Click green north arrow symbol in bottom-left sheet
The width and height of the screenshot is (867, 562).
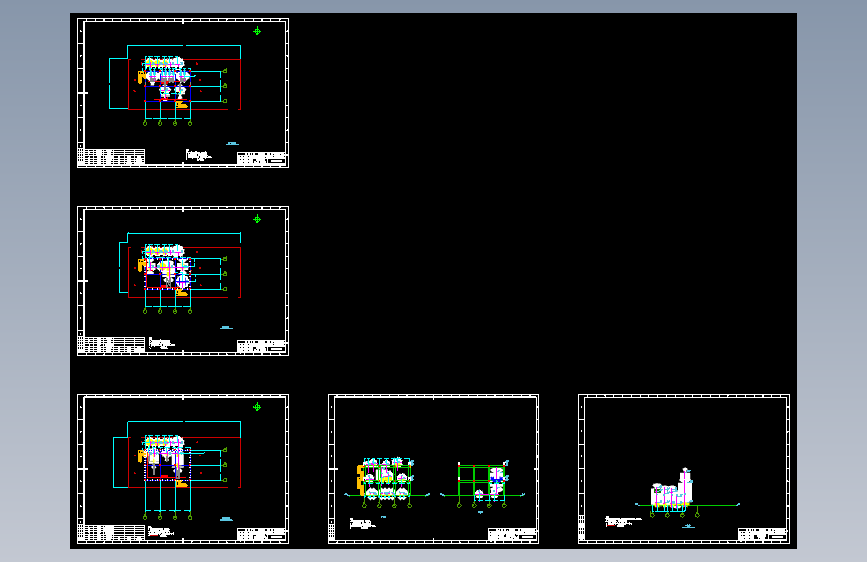tap(257, 407)
